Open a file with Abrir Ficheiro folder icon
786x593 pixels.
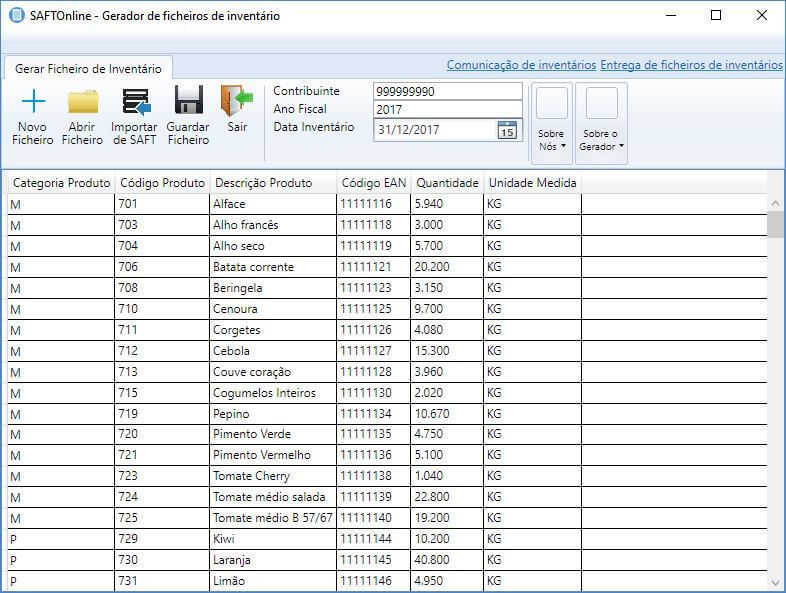[x=82, y=102]
